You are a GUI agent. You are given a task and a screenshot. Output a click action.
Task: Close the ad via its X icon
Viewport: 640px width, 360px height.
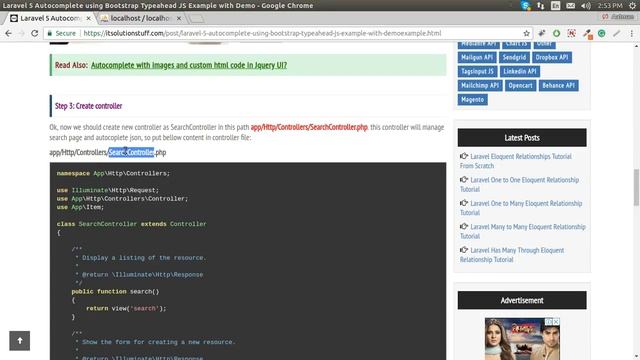coord(556,322)
